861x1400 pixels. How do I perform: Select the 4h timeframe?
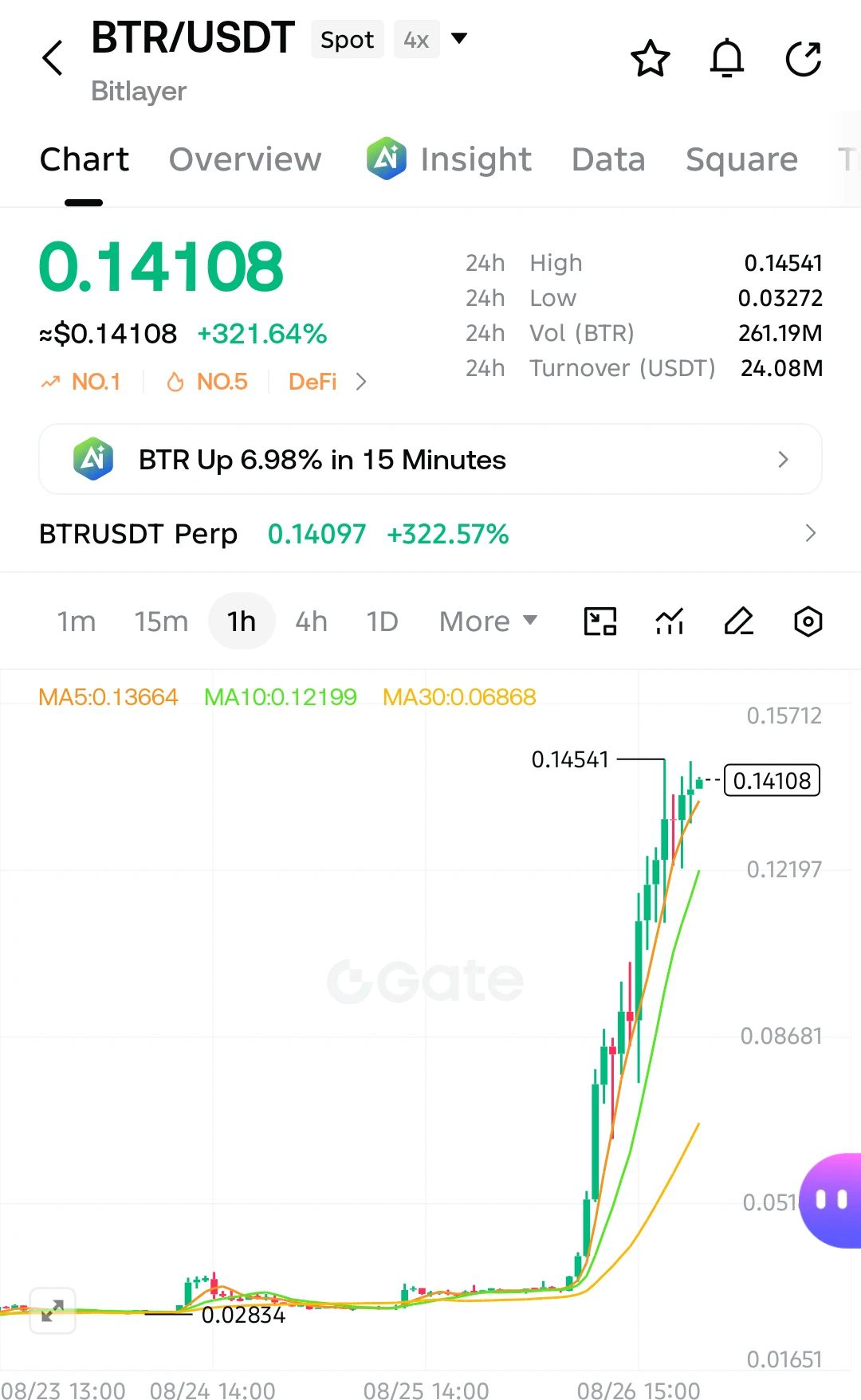pyautogui.click(x=311, y=622)
